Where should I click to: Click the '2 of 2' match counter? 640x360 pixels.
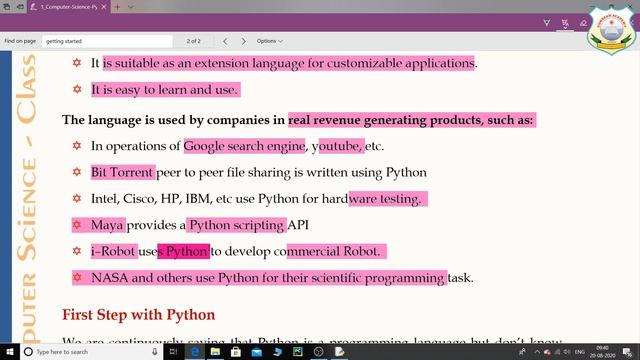click(193, 41)
